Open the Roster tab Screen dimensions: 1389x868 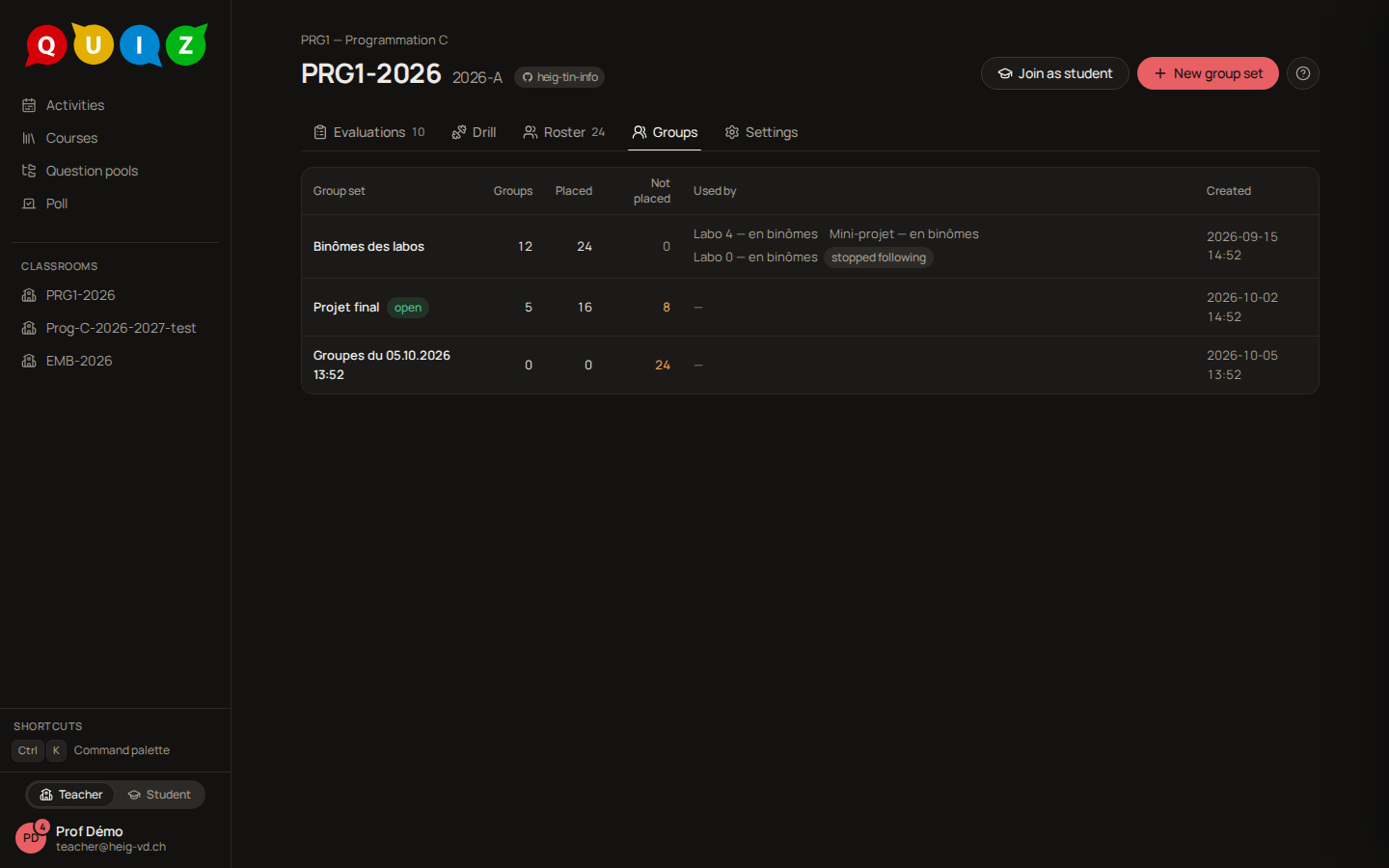pyautogui.click(x=564, y=132)
